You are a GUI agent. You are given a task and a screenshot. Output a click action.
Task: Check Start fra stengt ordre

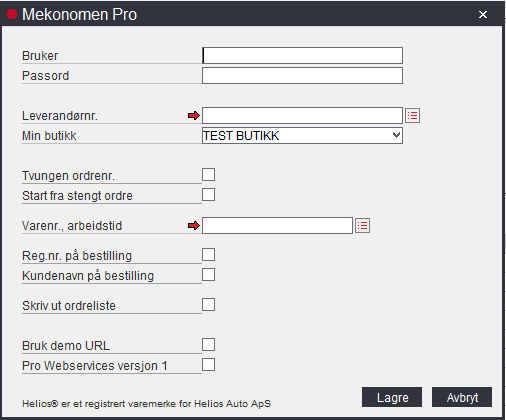[x=208, y=194]
